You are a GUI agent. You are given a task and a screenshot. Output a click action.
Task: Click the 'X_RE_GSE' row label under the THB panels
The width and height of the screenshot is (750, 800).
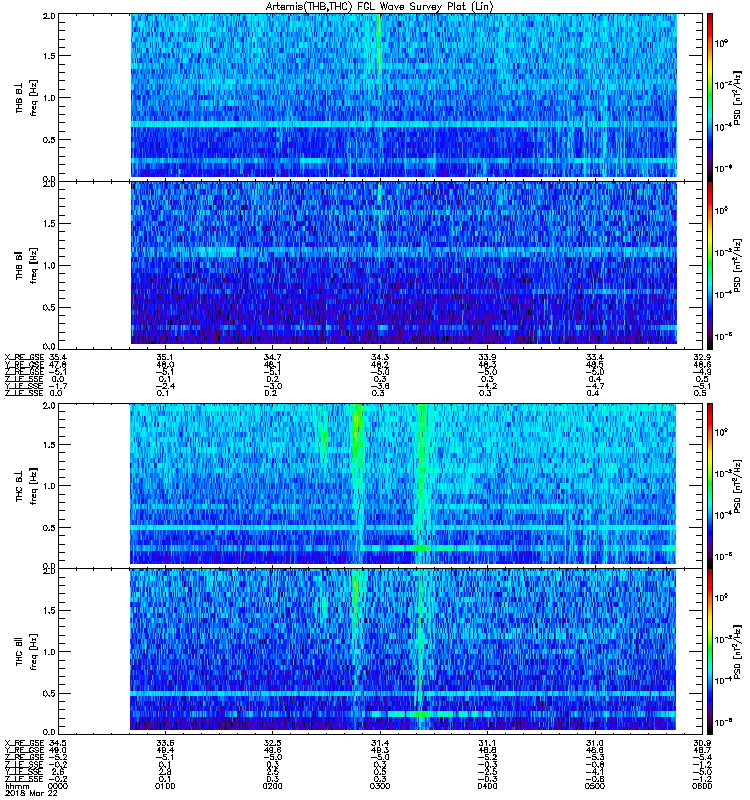[24, 357]
